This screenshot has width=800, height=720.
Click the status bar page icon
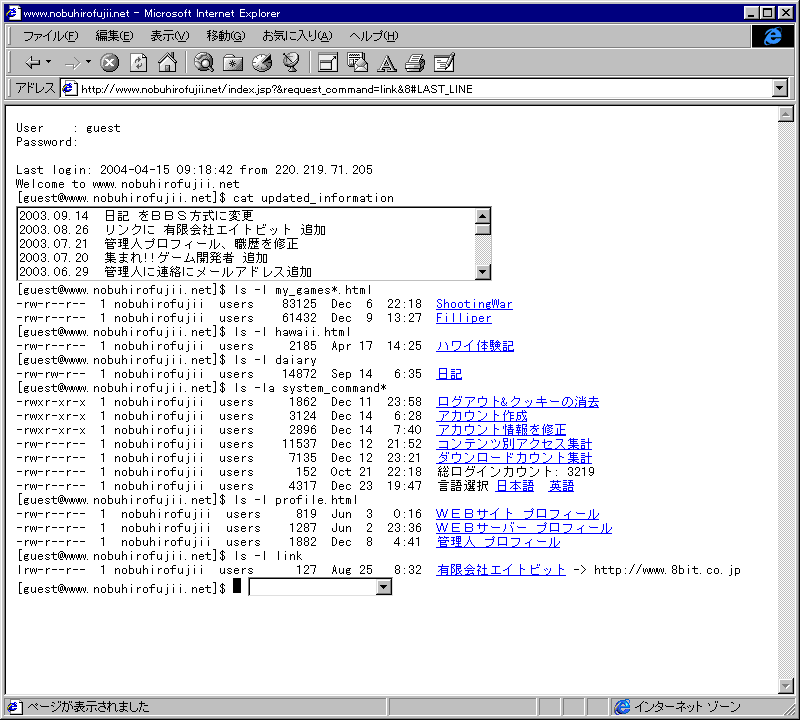[14, 707]
